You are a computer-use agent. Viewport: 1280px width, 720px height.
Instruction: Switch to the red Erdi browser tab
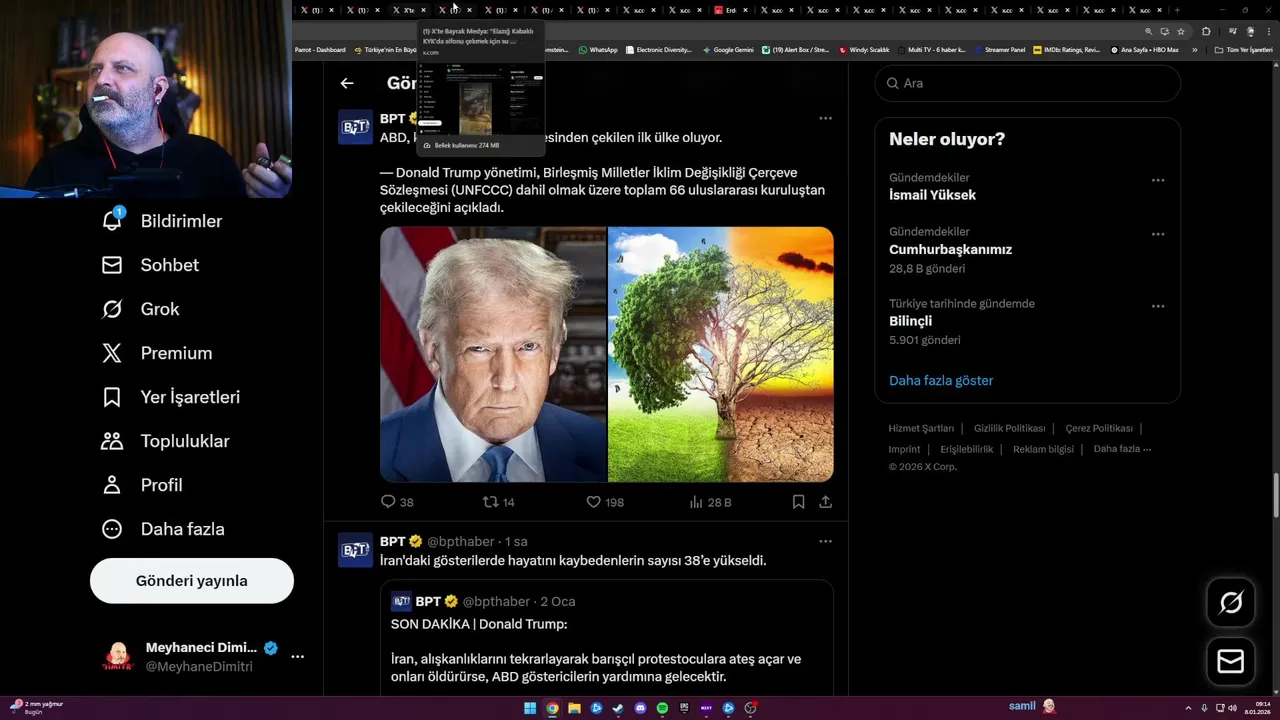pyautogui.click(x=729, y=10)
